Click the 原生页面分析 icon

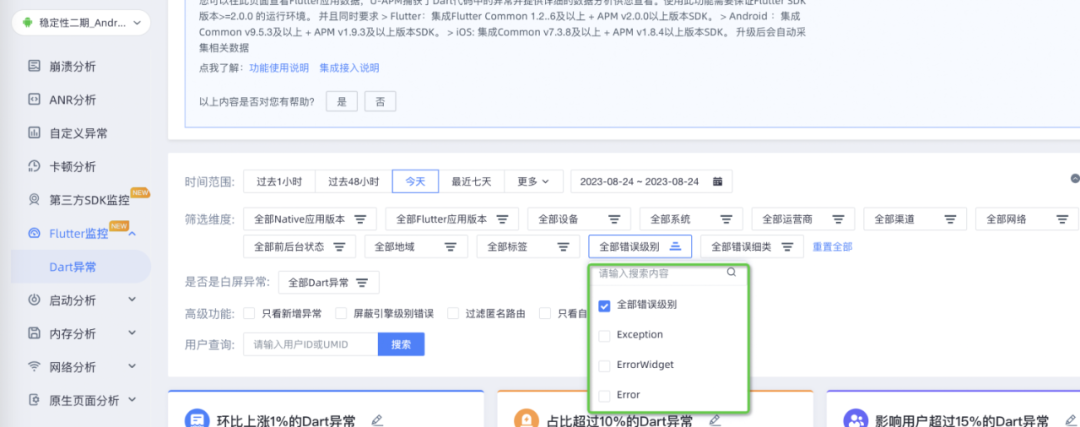[34, 400]
